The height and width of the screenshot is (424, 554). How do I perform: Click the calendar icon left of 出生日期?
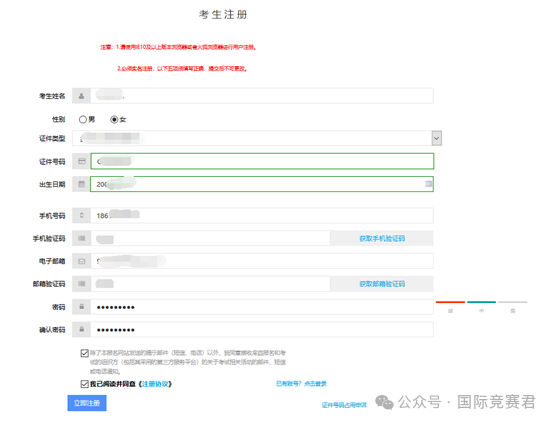tap(82, 184)
